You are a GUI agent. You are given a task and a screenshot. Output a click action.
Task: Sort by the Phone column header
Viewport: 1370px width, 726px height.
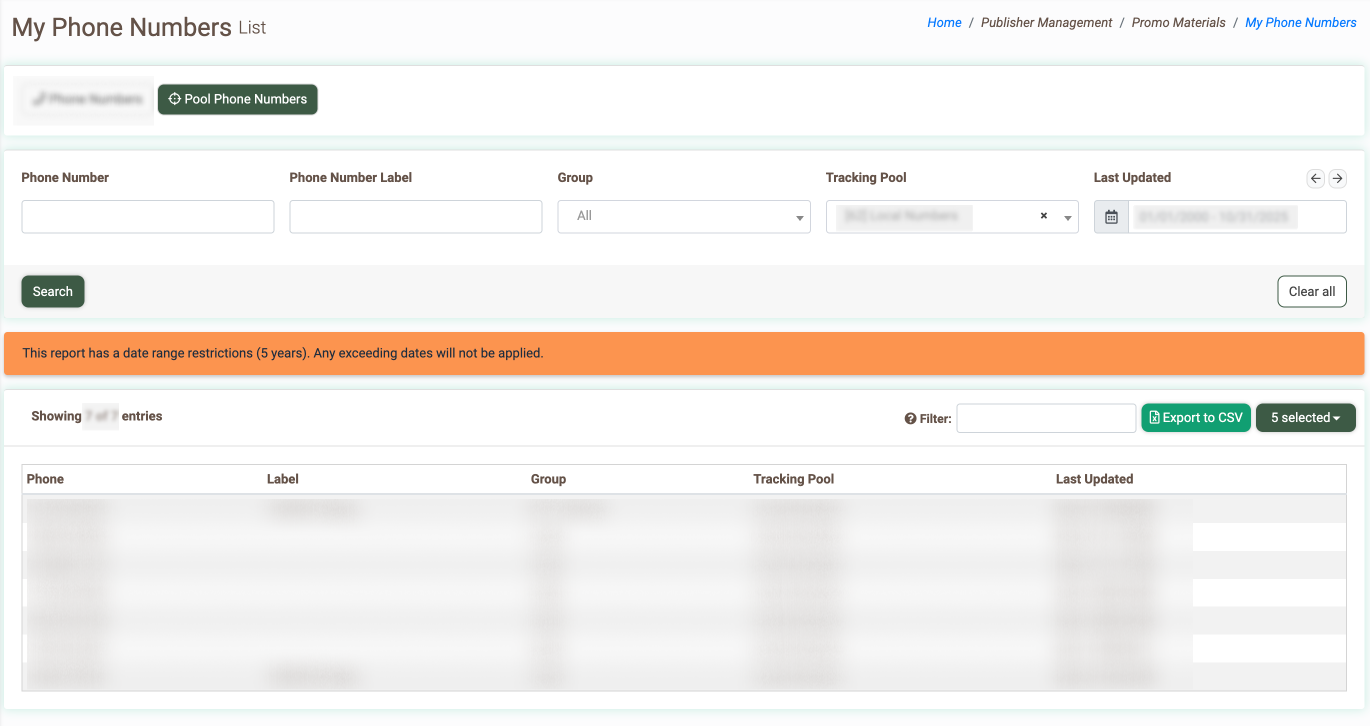click(x=46, y=479)
